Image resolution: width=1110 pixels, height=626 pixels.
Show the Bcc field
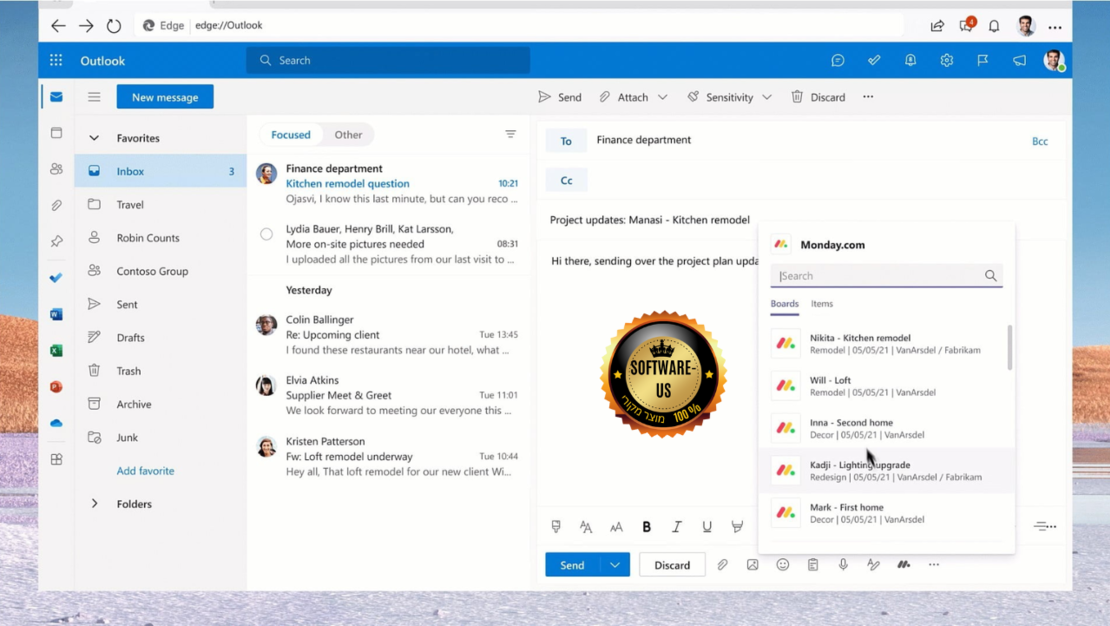(x=1039, y=141)
